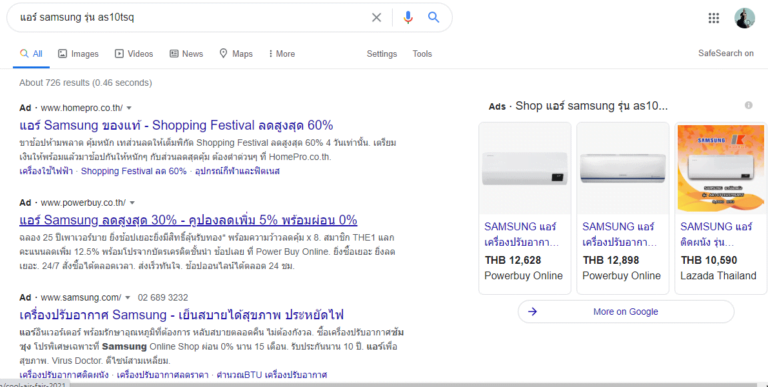768x387 pixels.
Task: Click the Lazada Thailand seller name
Action: 718,276
